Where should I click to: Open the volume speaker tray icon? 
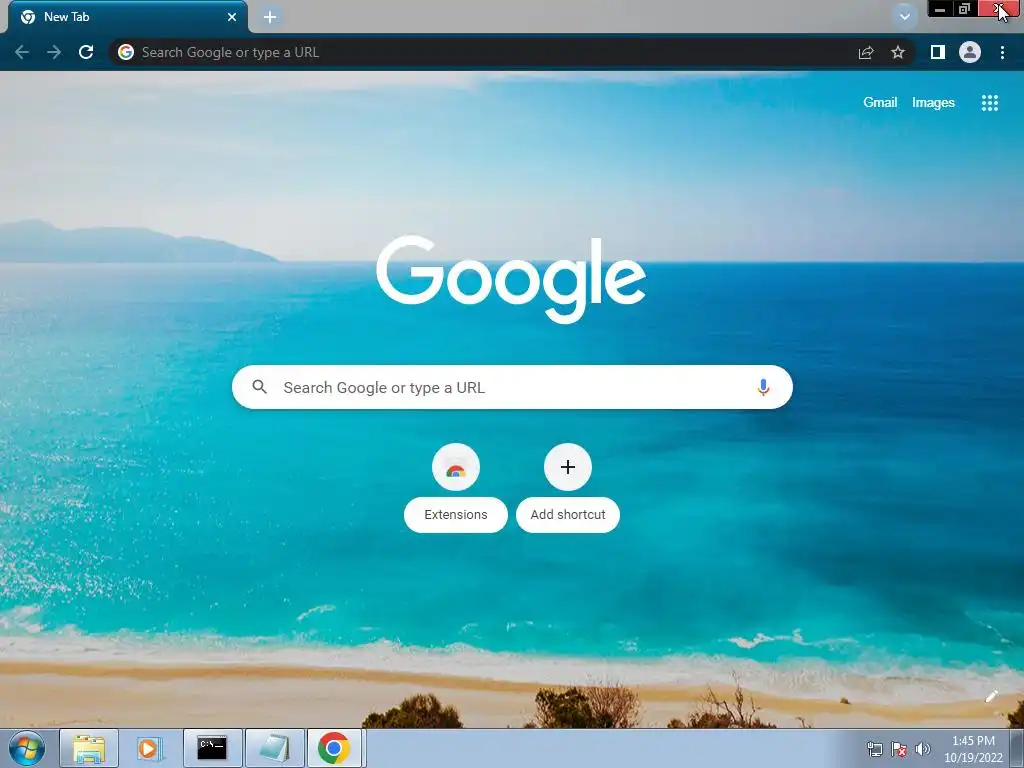point(922,749)
